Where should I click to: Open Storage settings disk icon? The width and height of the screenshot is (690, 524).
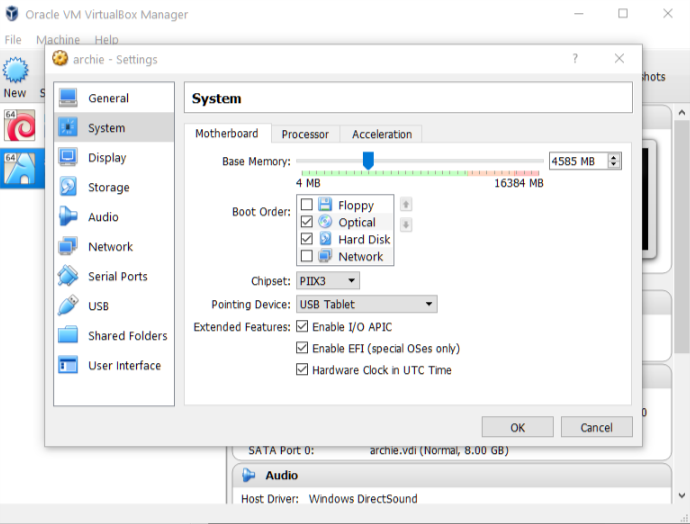(x=68, y=187)
